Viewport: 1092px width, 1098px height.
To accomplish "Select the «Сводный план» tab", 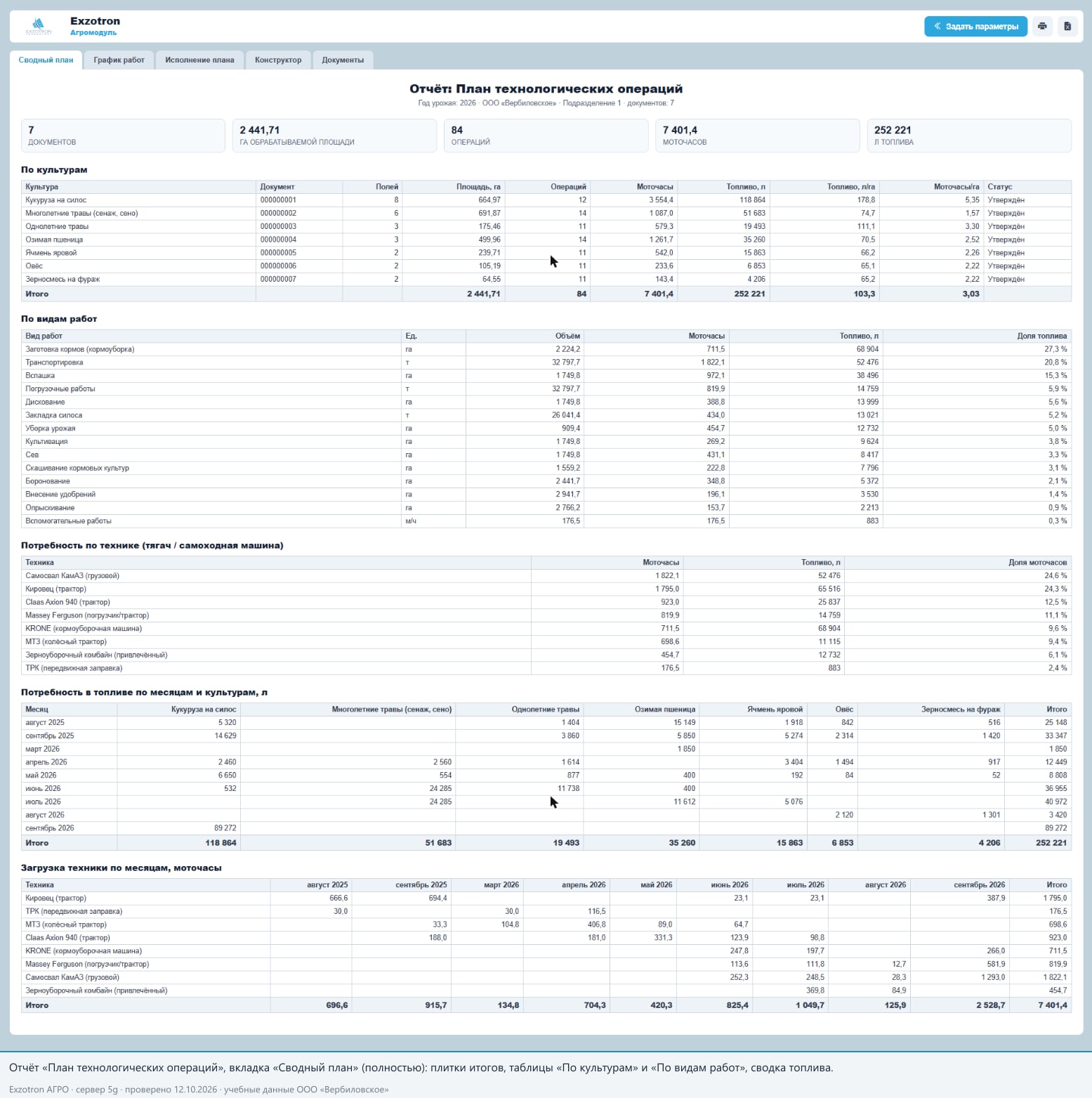I will (x=46, y=60).
